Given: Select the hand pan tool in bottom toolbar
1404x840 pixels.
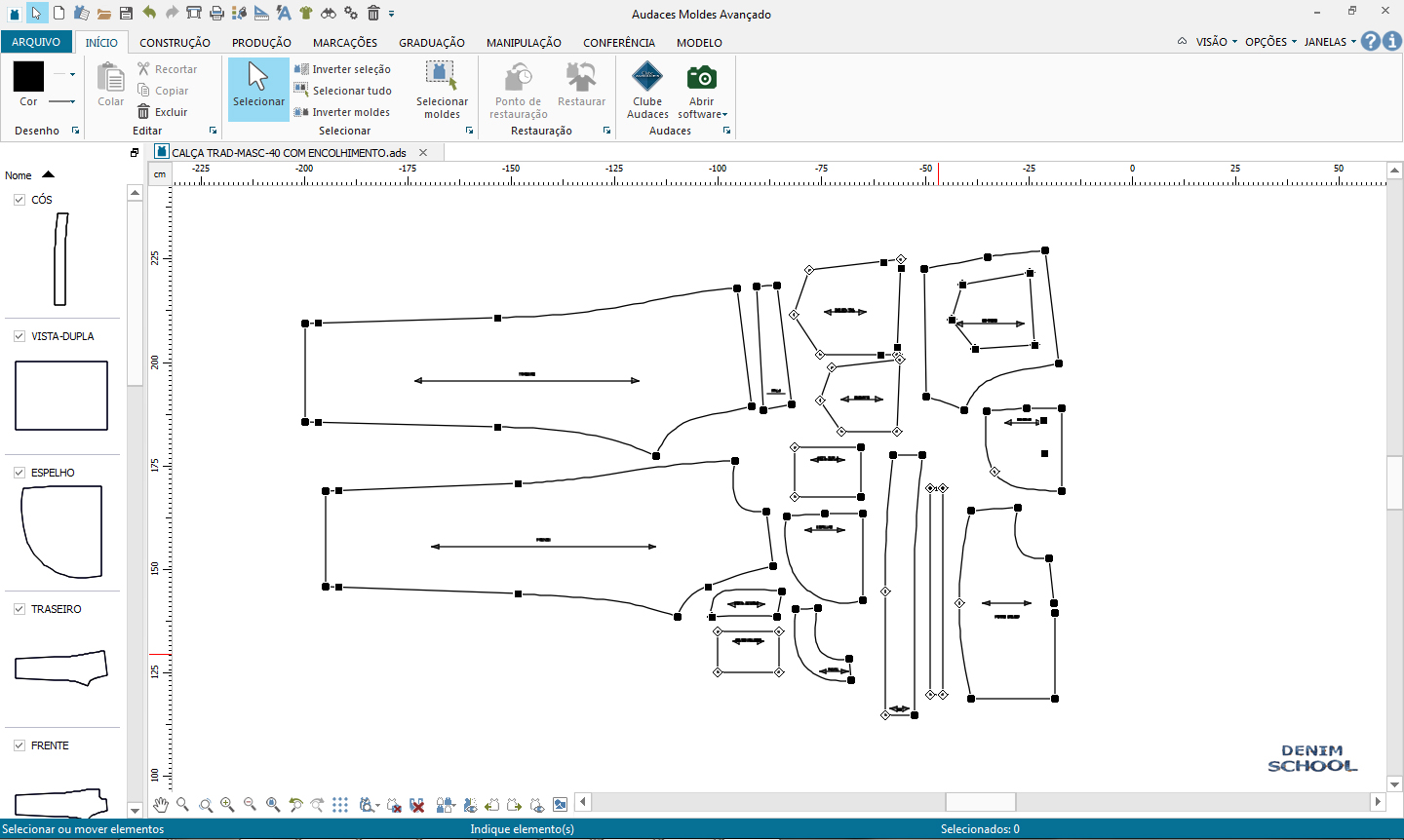Looking at the screenshot, I should (x=161, y=805).
